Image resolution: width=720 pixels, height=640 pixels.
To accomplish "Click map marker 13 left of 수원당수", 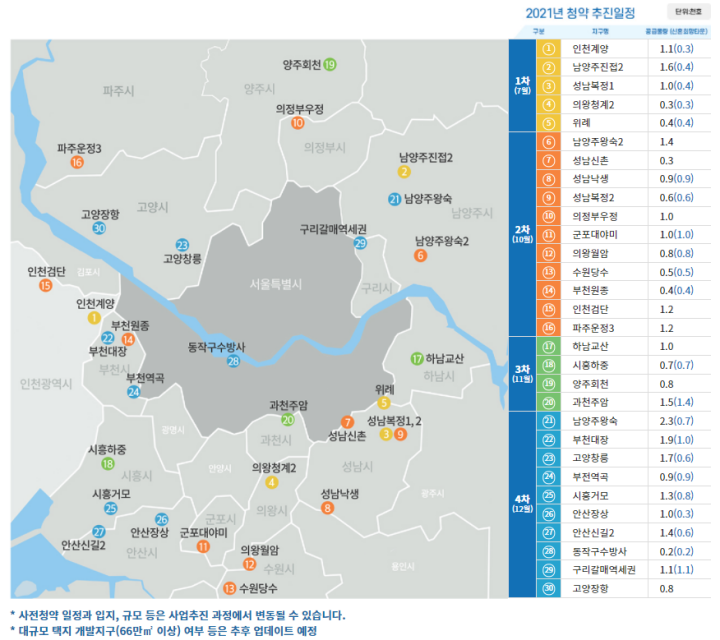I will [230, 588].
